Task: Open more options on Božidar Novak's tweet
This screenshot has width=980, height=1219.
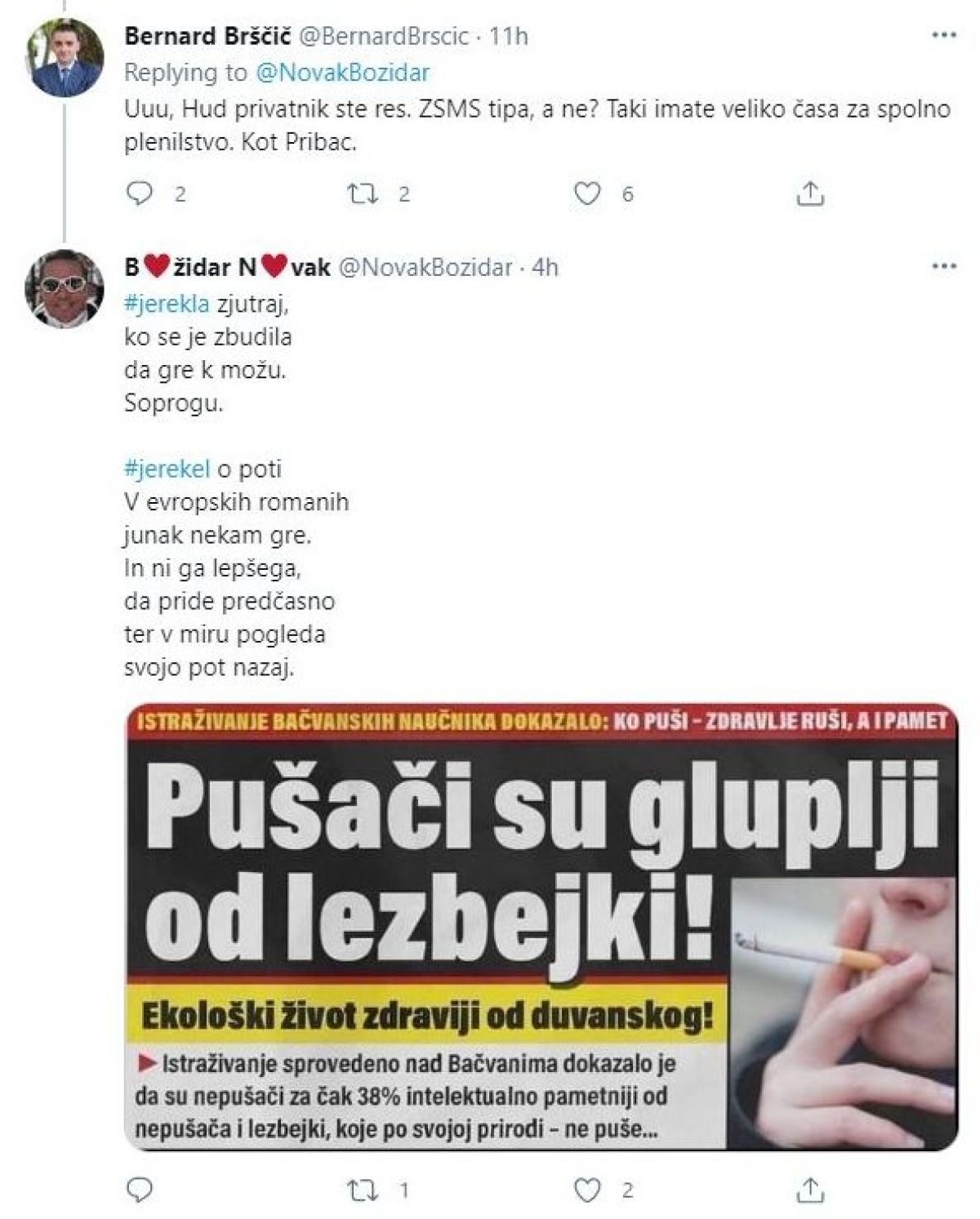Action: click(944, 267)
